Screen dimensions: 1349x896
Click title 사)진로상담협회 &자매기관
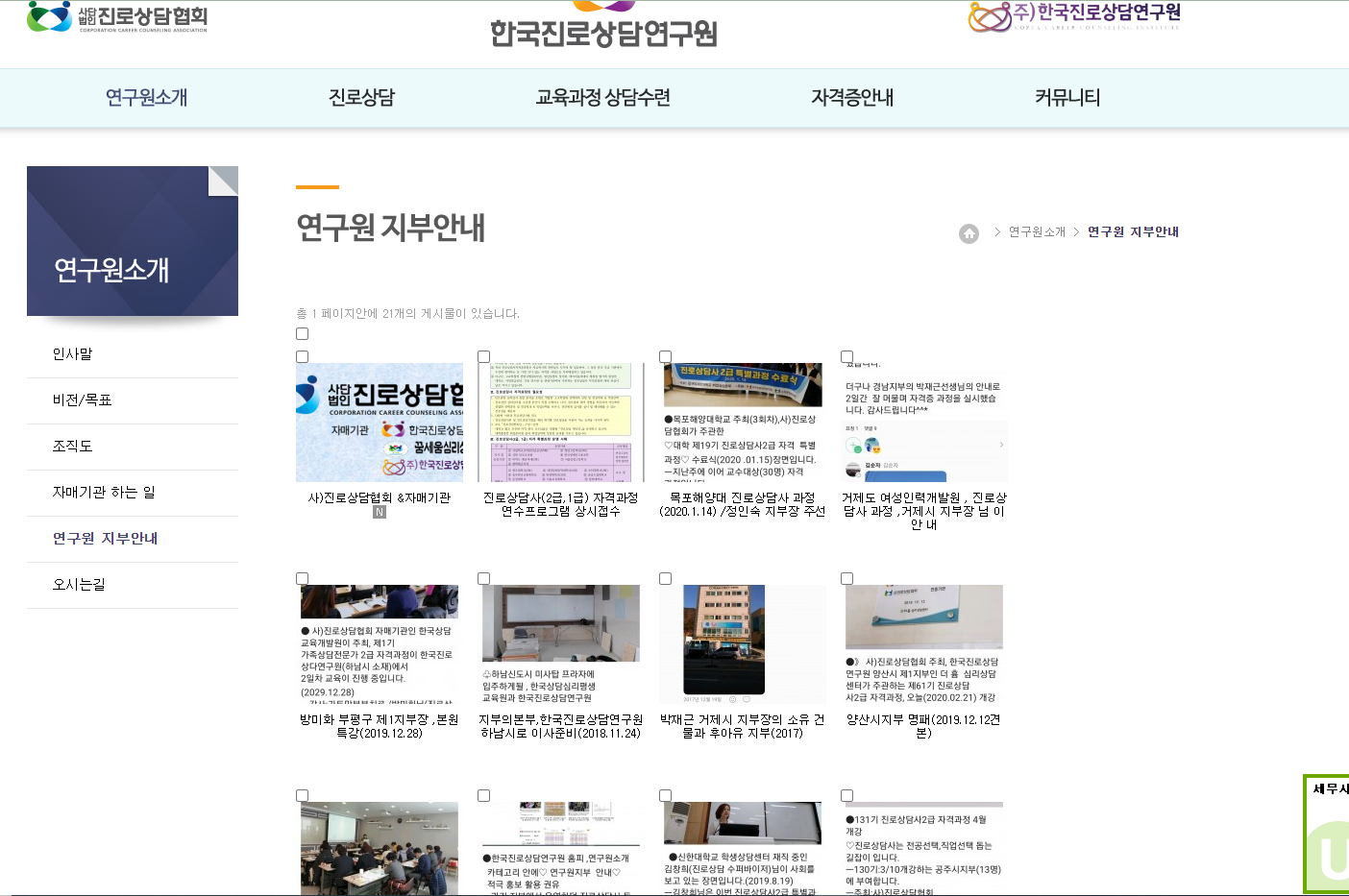coord(380,497)
